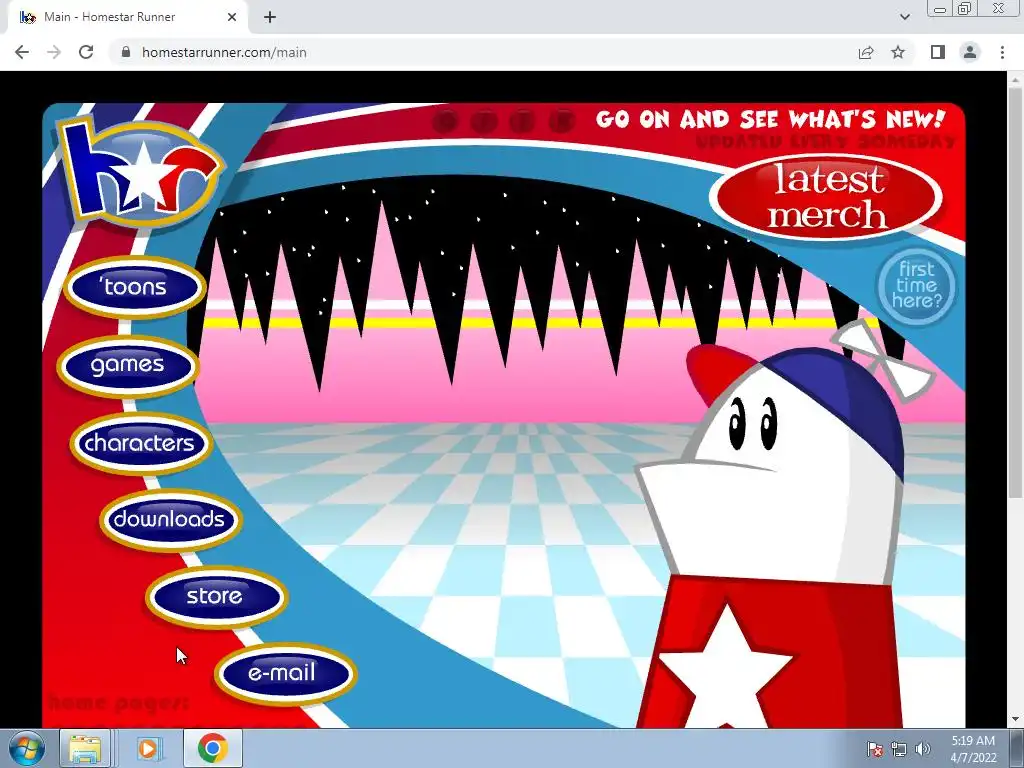
Task: Click the first dim red header dot
Action: 445,121
